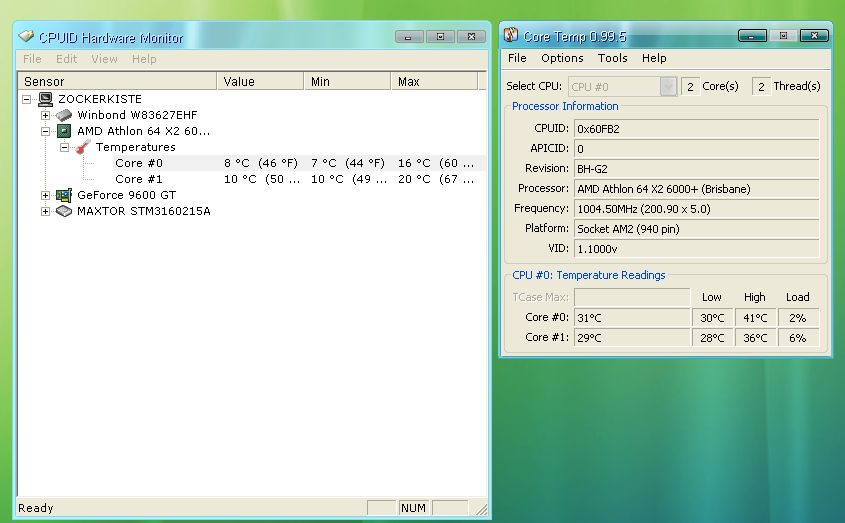
Task: Expand the Winbond W83627EHF node
Action: tap(45, 115)
